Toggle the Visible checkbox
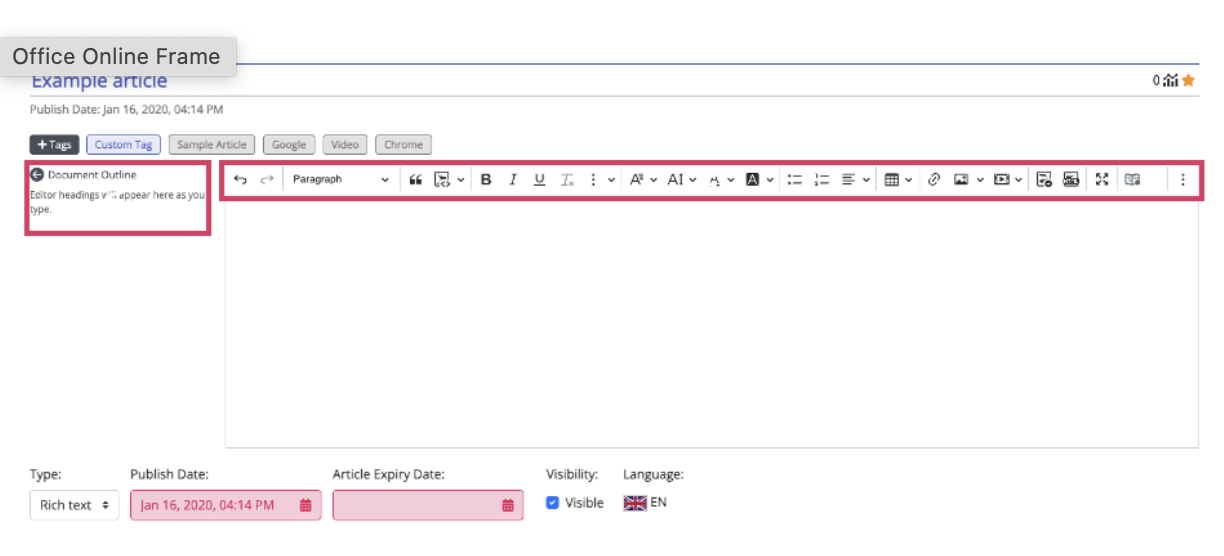The width and height of the screenshot is (1224, 556). click(552, 503)
